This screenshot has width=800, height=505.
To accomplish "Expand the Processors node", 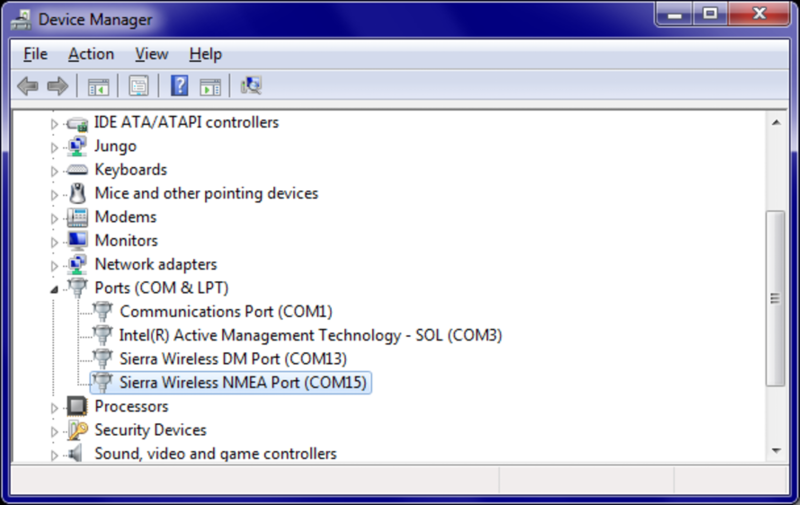I will coord(54,408).
